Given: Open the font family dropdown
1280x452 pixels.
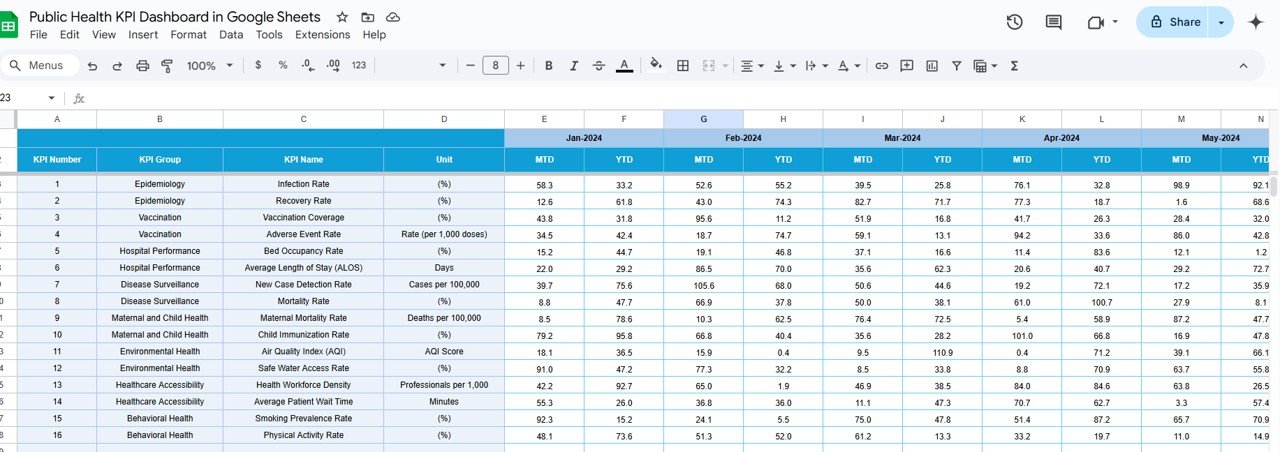Looking at the screenshot, I should 443,65.
